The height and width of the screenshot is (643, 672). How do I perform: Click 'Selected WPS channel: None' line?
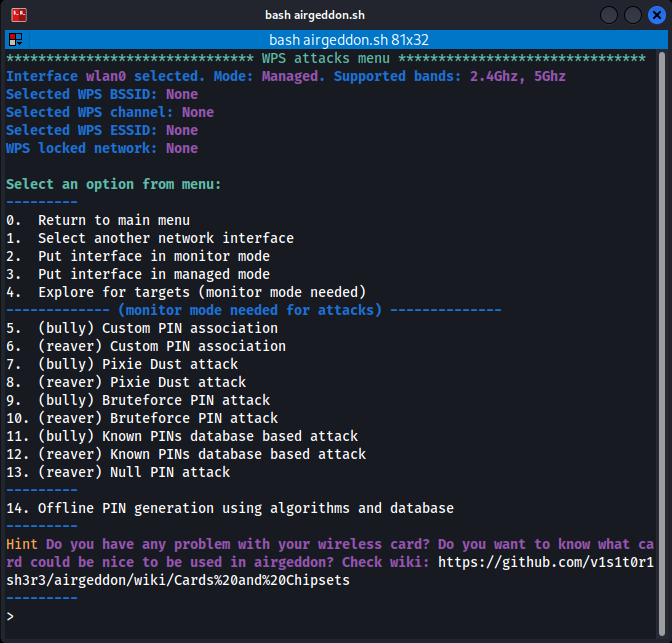point(110,112)
